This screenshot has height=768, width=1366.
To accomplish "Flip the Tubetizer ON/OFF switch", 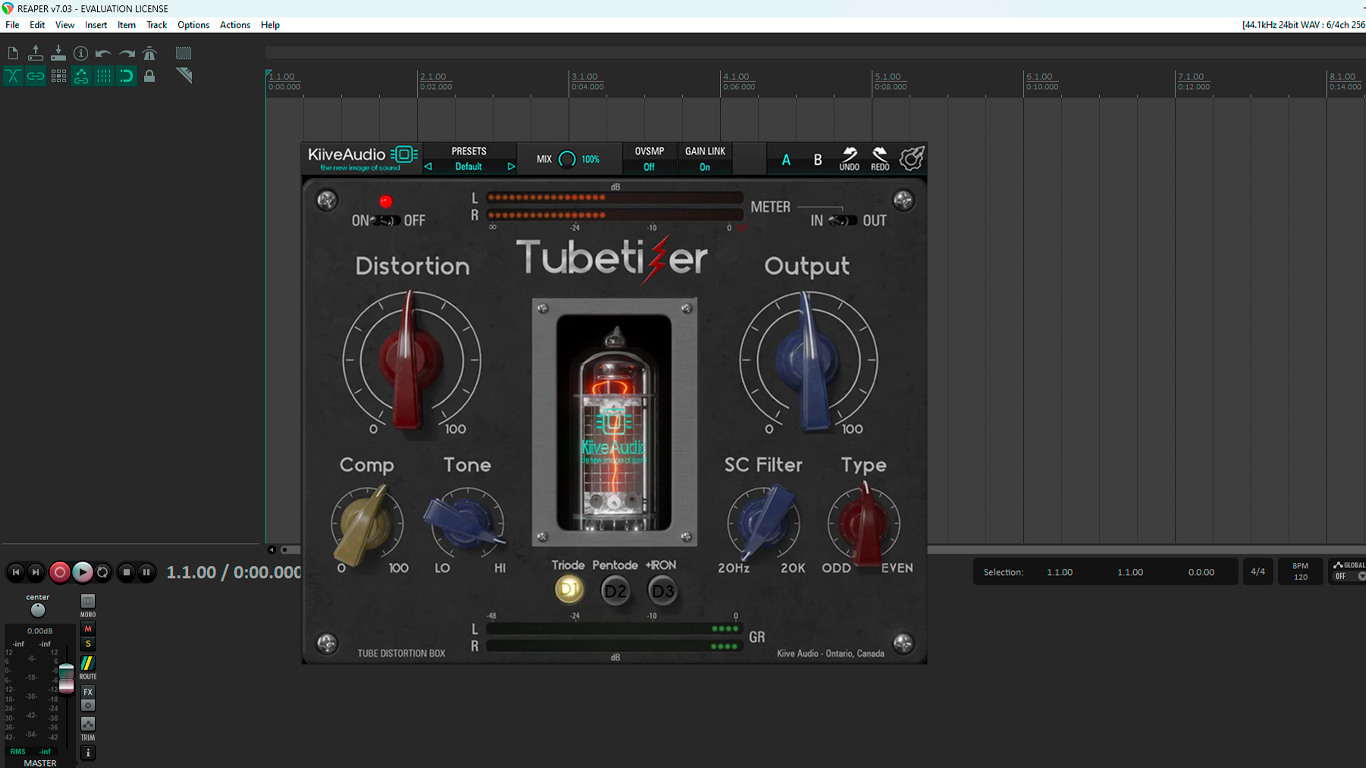I will [x=386, y=220].
